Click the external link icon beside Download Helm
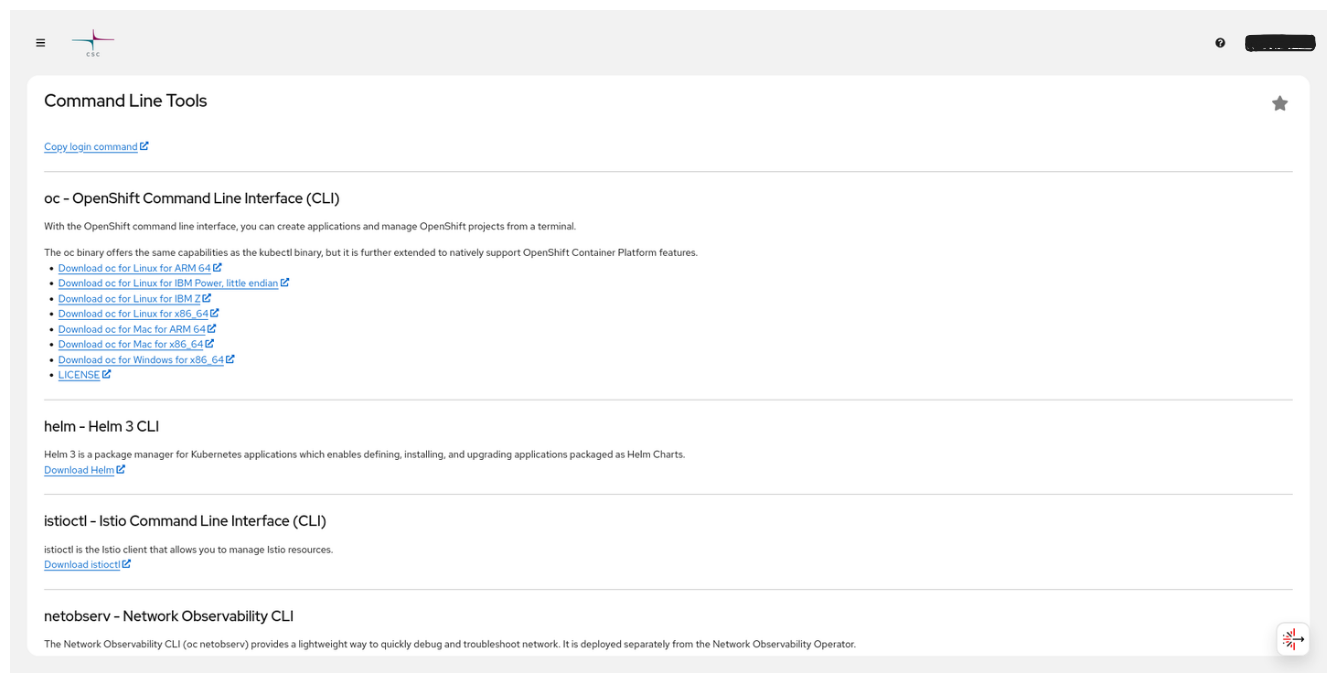 (x=121, y=469)
